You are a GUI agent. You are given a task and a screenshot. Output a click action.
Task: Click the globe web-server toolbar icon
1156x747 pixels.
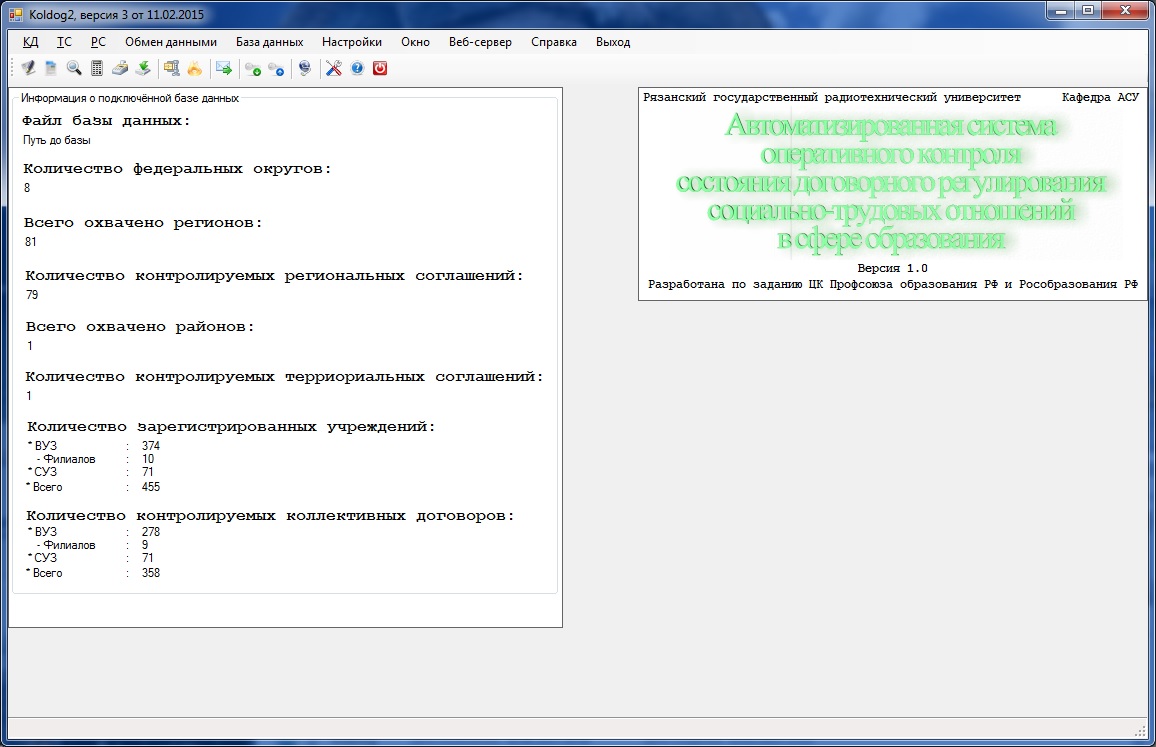(x=304, y=69)
